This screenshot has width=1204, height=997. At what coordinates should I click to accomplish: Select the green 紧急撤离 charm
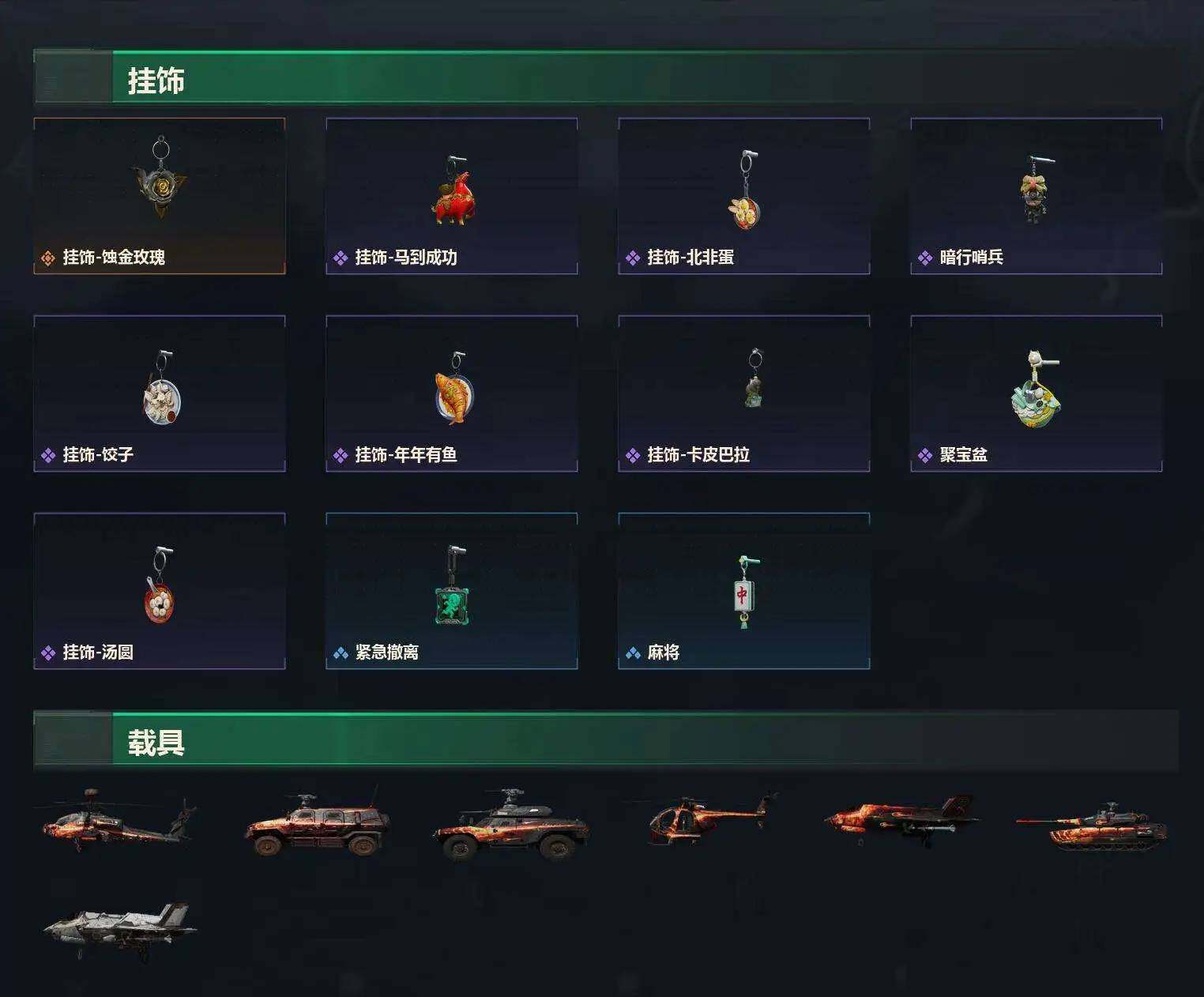(x=453, y=585)
